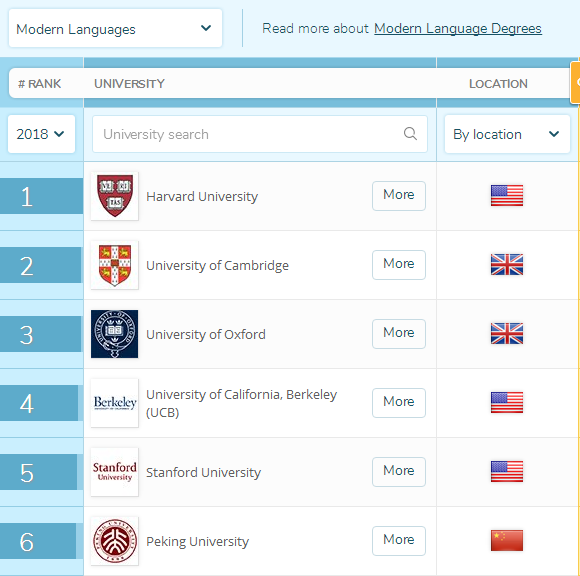
Task: Click the US flag in Stanford row
Action: coord(507,471)
